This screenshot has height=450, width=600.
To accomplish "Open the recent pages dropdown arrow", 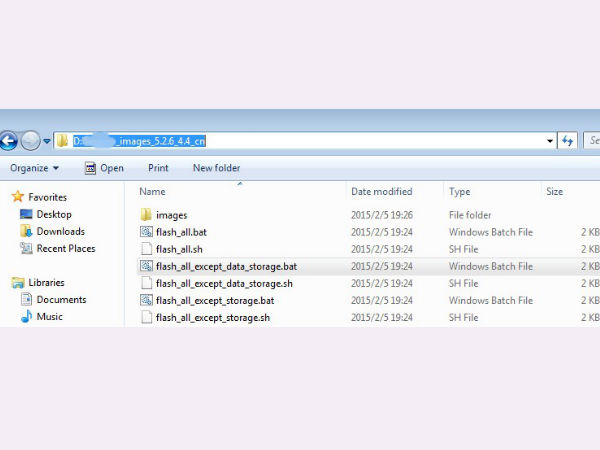I will [46, 141].
